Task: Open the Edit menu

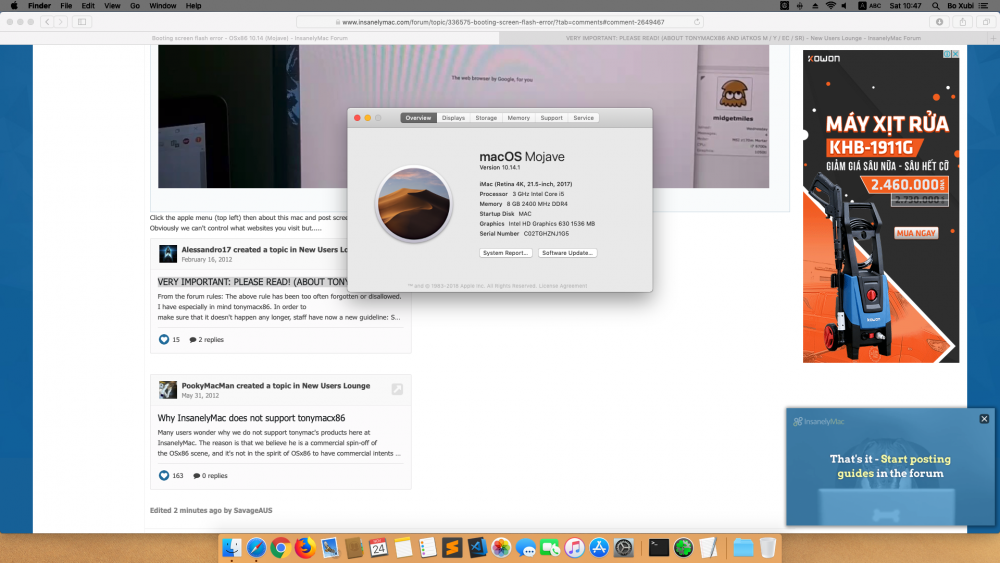Action: coord(88,6)
